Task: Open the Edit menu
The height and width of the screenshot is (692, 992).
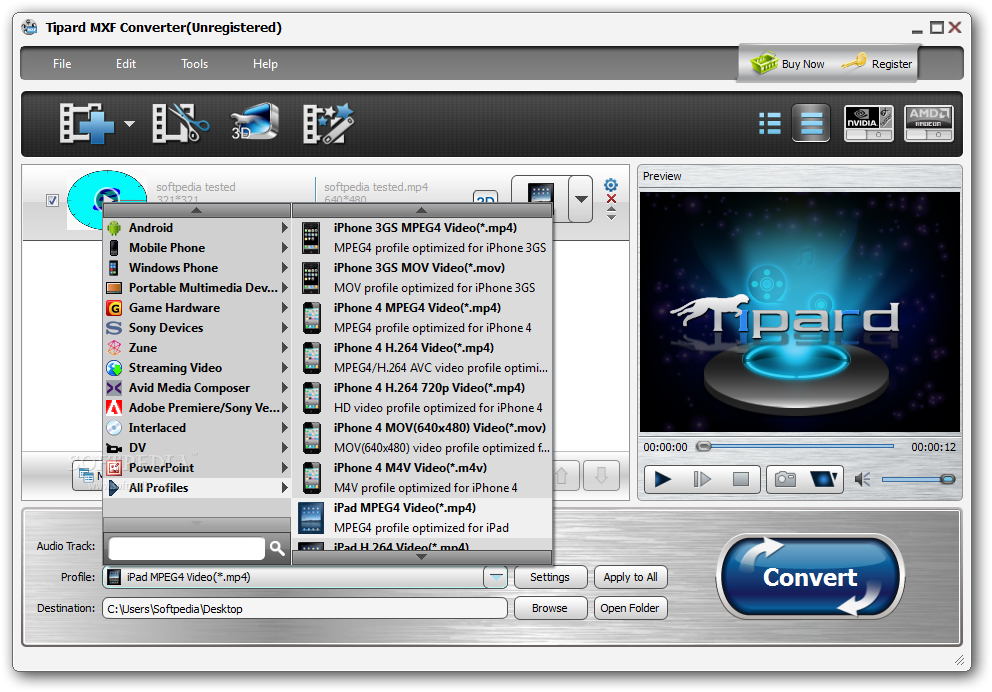Action: tap(125, 64)
